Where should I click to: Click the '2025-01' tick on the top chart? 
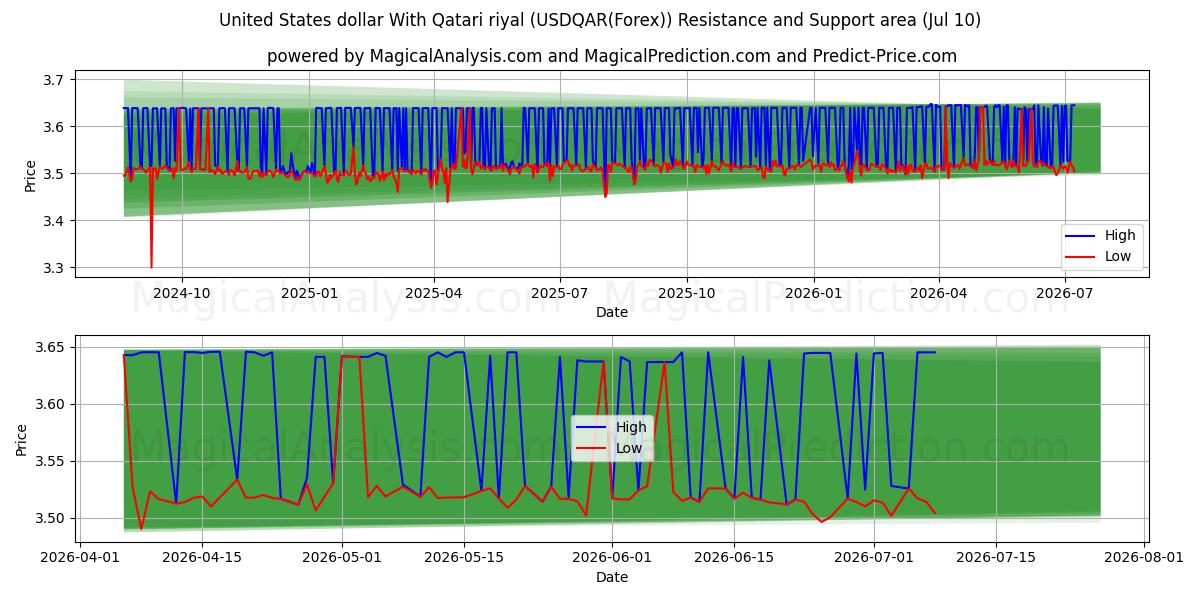click(308, 293)
